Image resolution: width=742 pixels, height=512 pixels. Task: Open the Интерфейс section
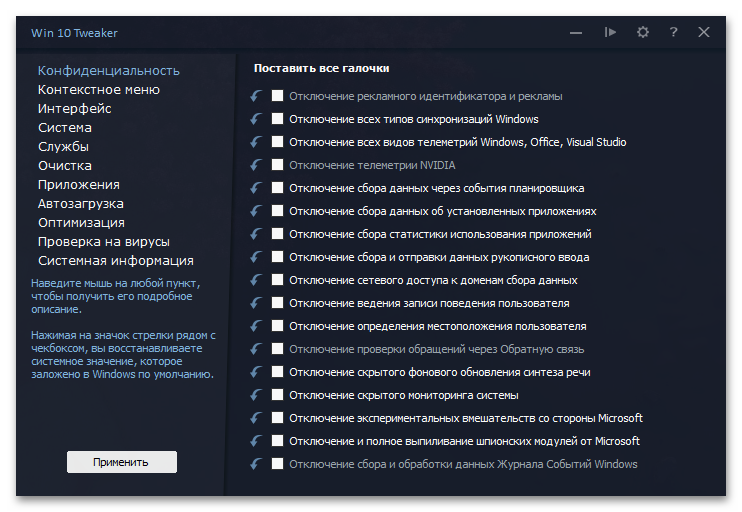tap(75, 109)
